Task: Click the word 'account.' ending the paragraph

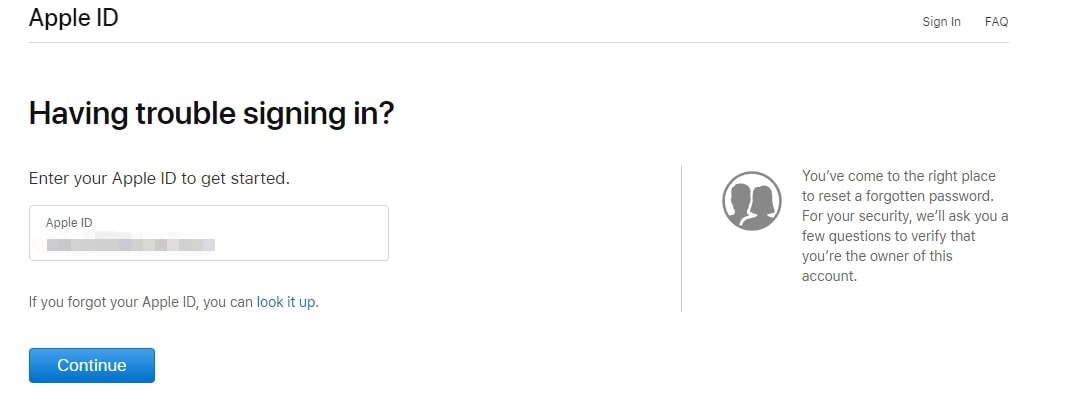Action: tap(829, 276)
